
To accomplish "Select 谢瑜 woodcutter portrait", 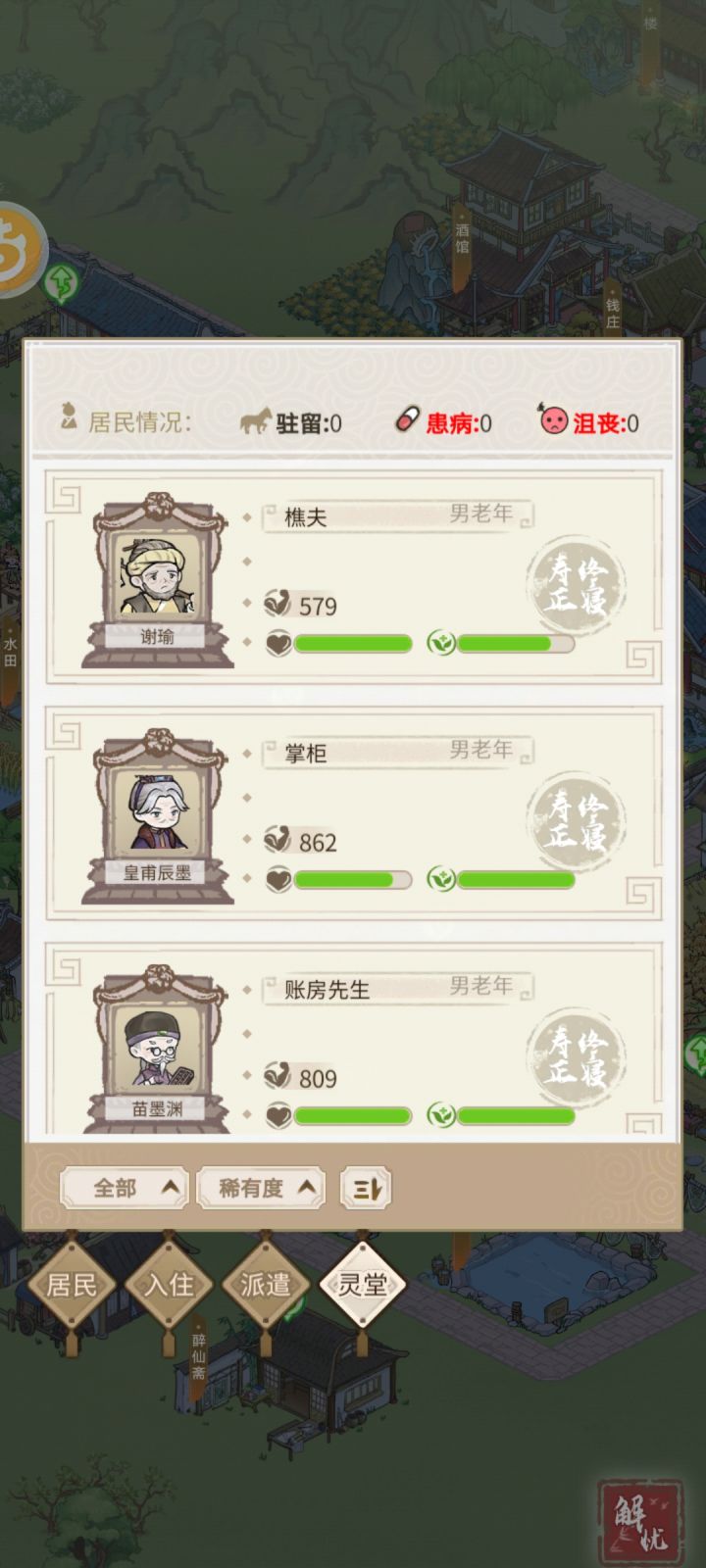I will (158, 580).
